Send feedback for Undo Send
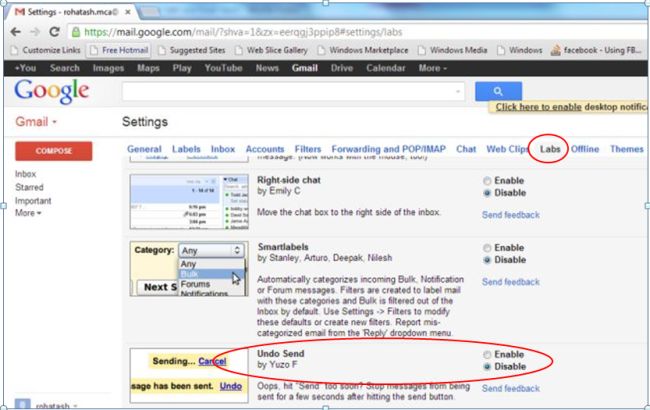This screenshot has width=650, height=410. [511, 389]
